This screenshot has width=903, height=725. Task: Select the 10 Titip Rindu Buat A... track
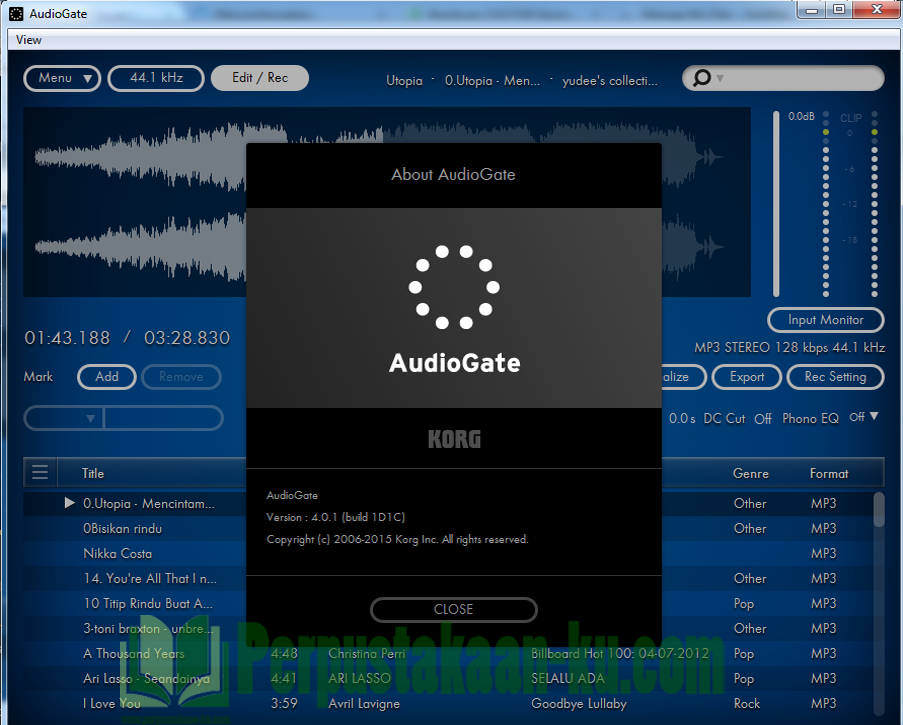[x=148, y=603]
